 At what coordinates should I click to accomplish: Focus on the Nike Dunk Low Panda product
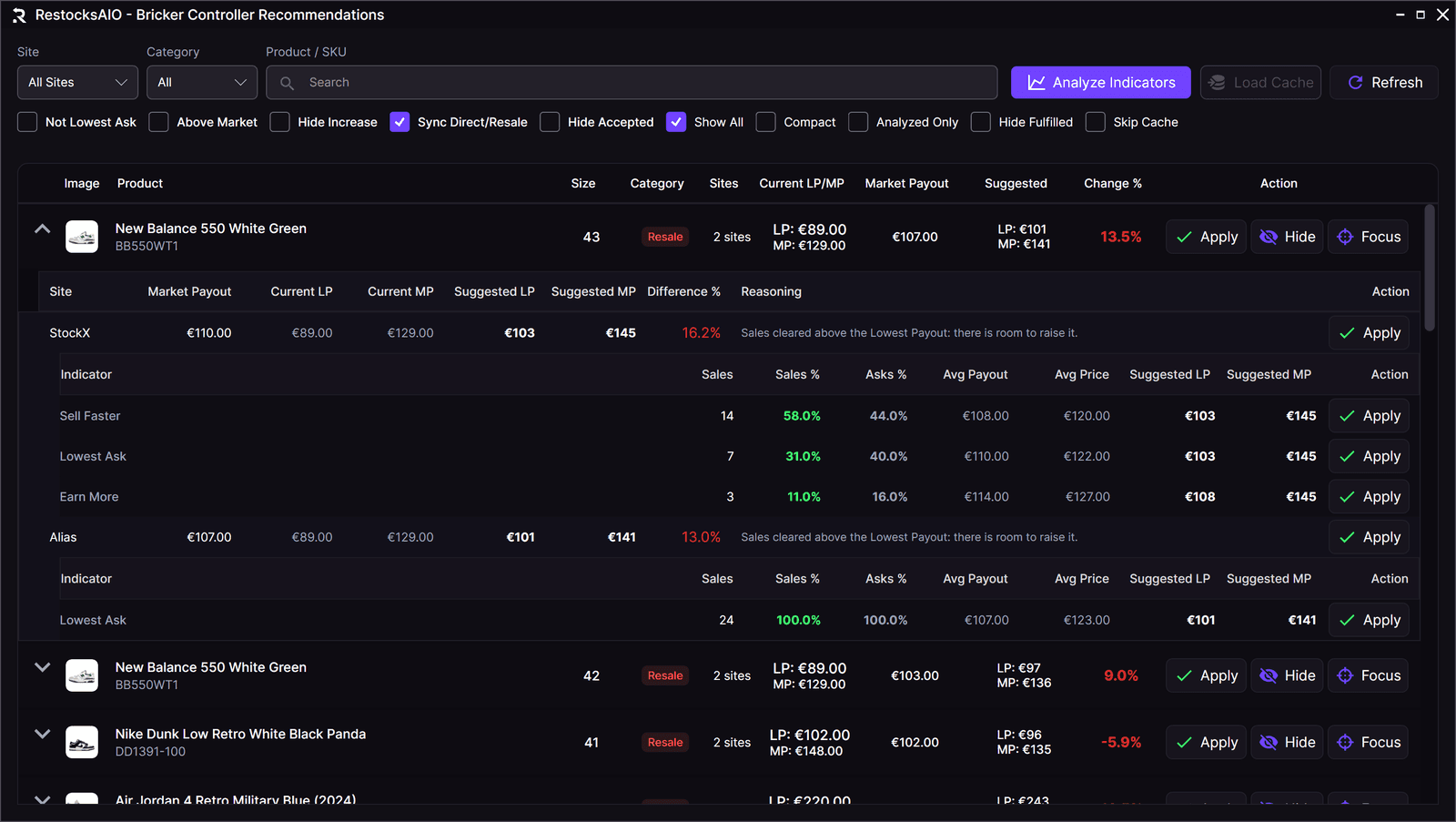[1368, 742]
